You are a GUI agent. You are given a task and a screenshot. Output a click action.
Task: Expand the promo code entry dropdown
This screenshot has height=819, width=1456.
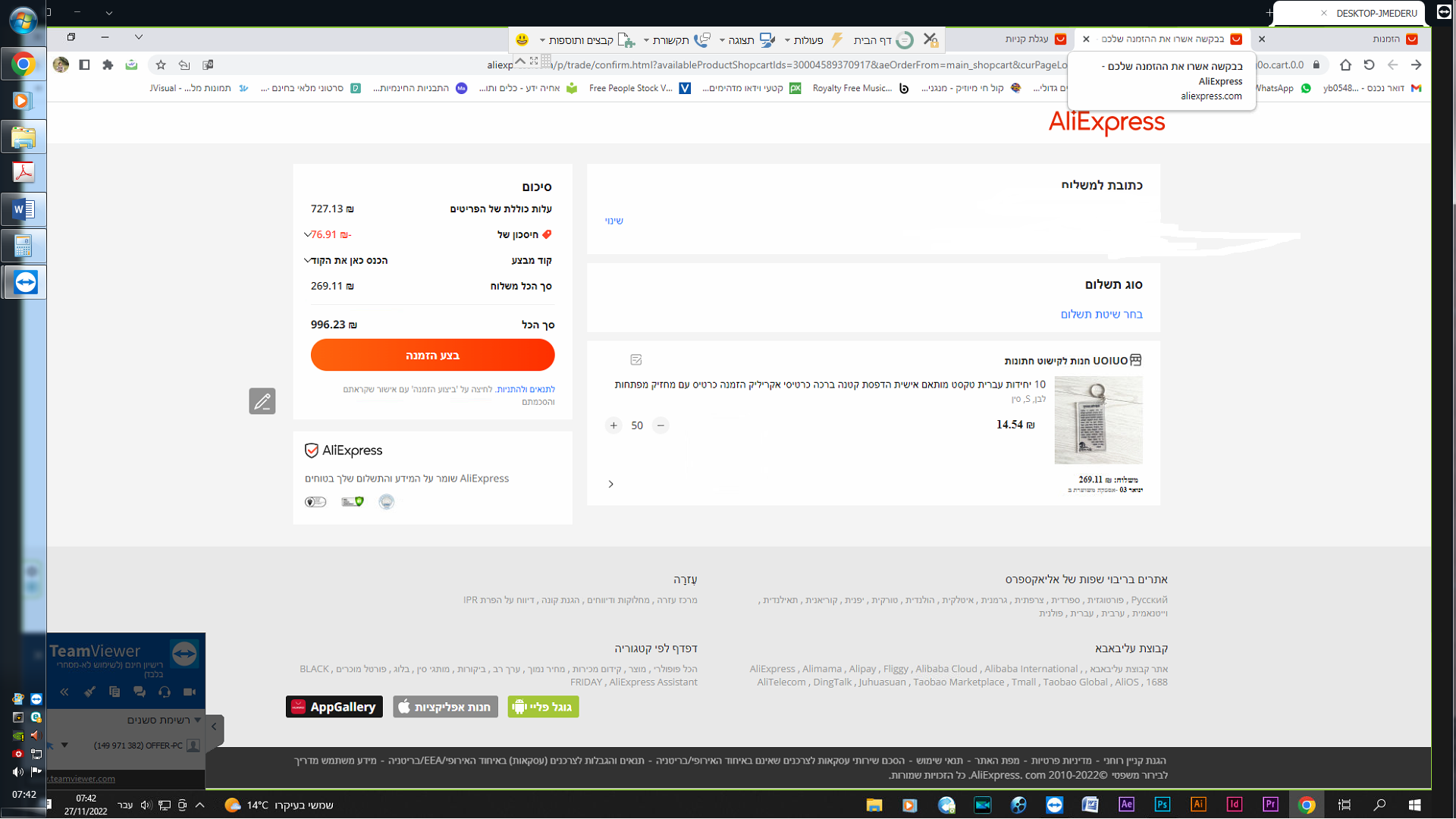[x=307, y=260]
